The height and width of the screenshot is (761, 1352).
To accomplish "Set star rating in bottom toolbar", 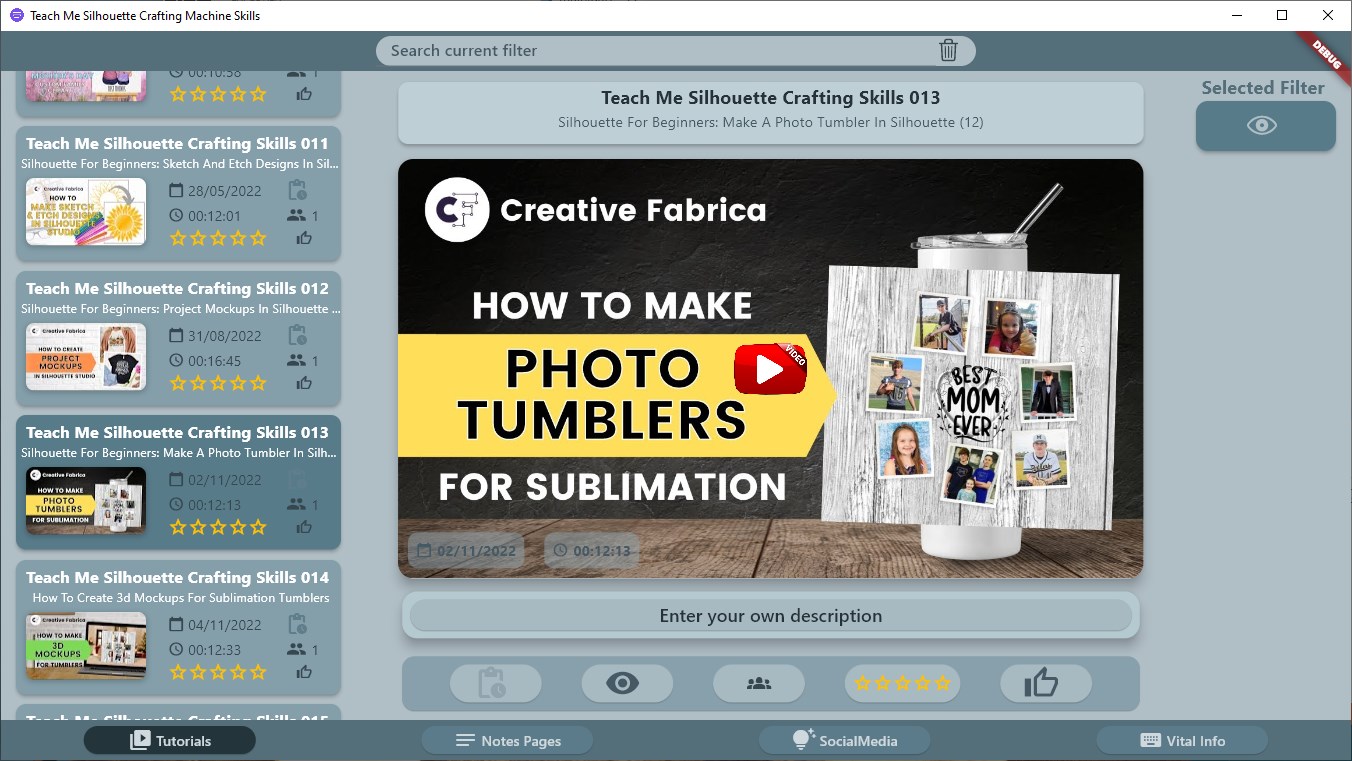I will click(902, 684).
